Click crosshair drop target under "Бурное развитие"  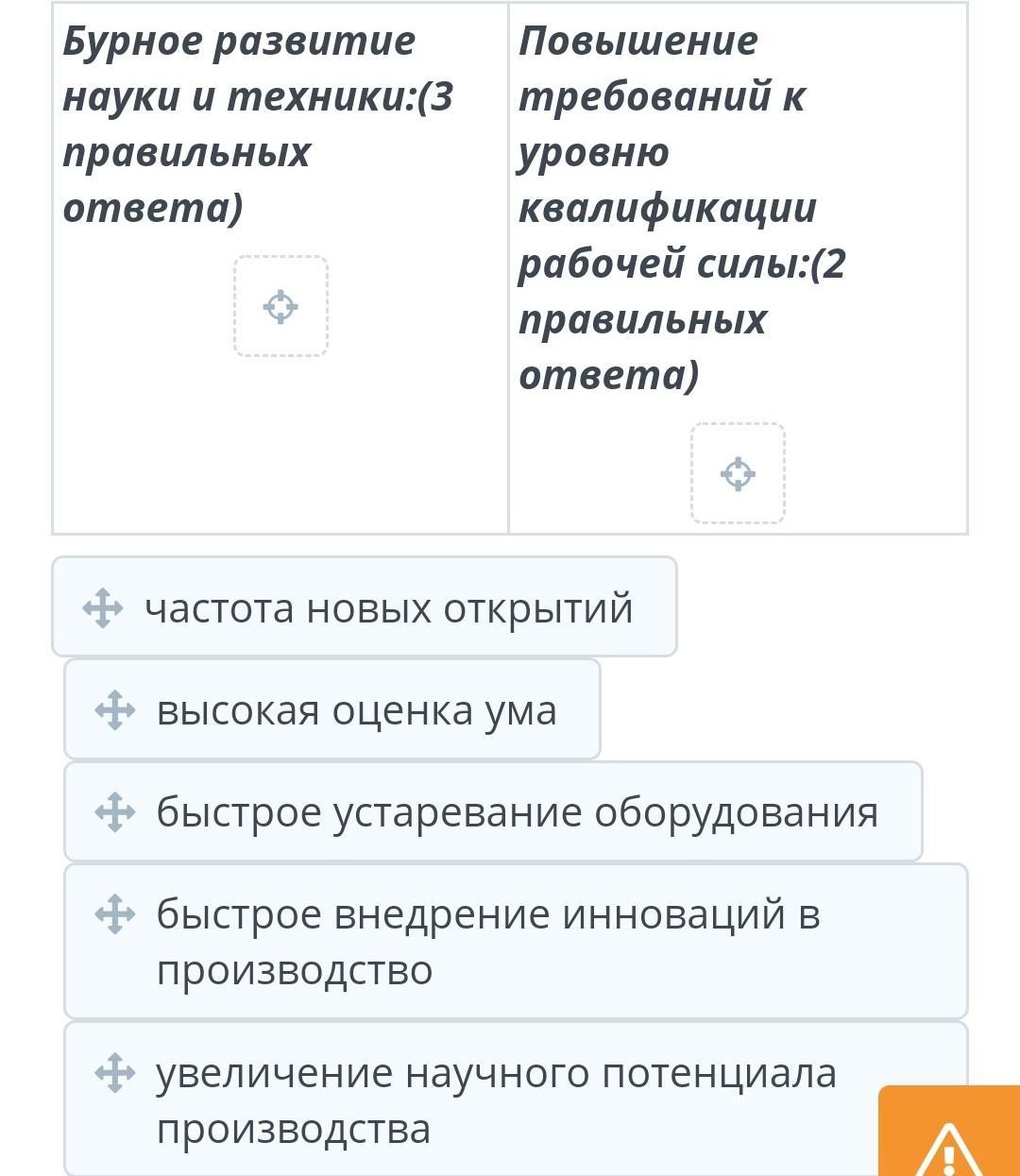(x=280, y=306)
